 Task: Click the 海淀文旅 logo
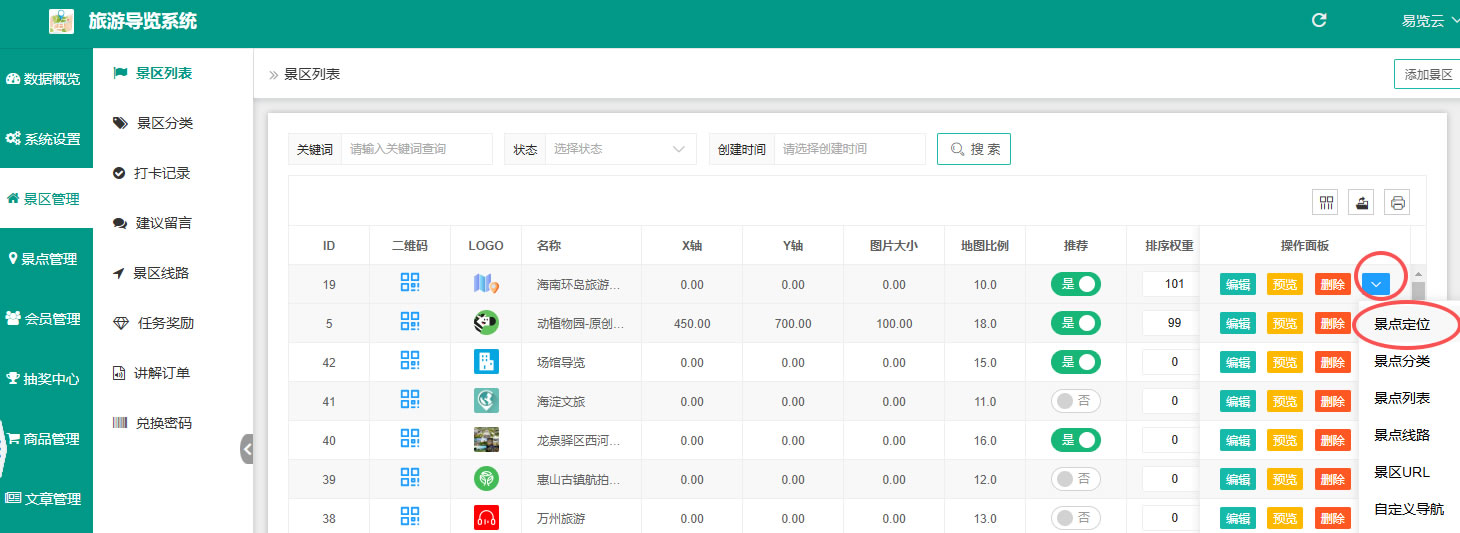(x=486, y=401)
